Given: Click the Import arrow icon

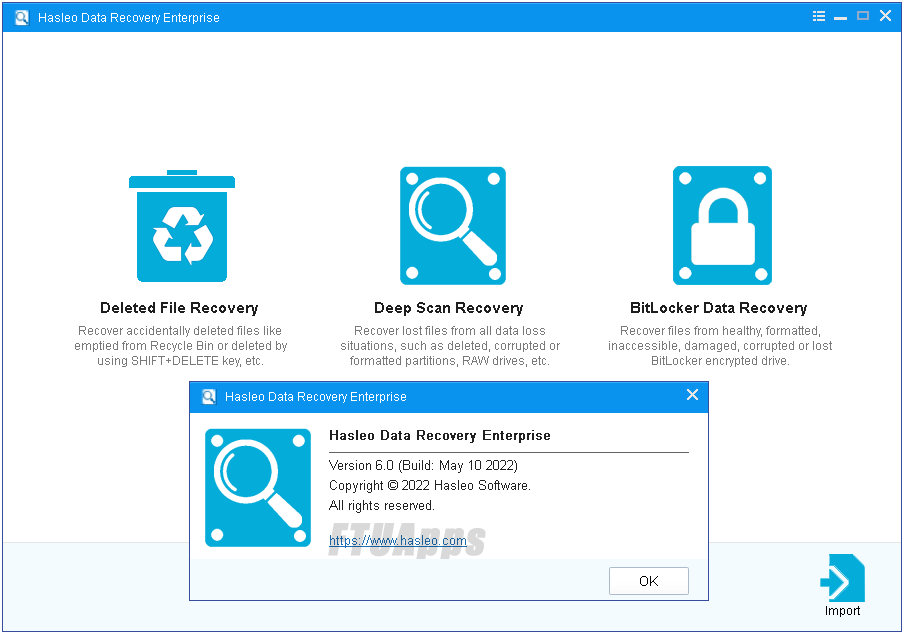Looking at the screenshot, I should pos(843,577).
